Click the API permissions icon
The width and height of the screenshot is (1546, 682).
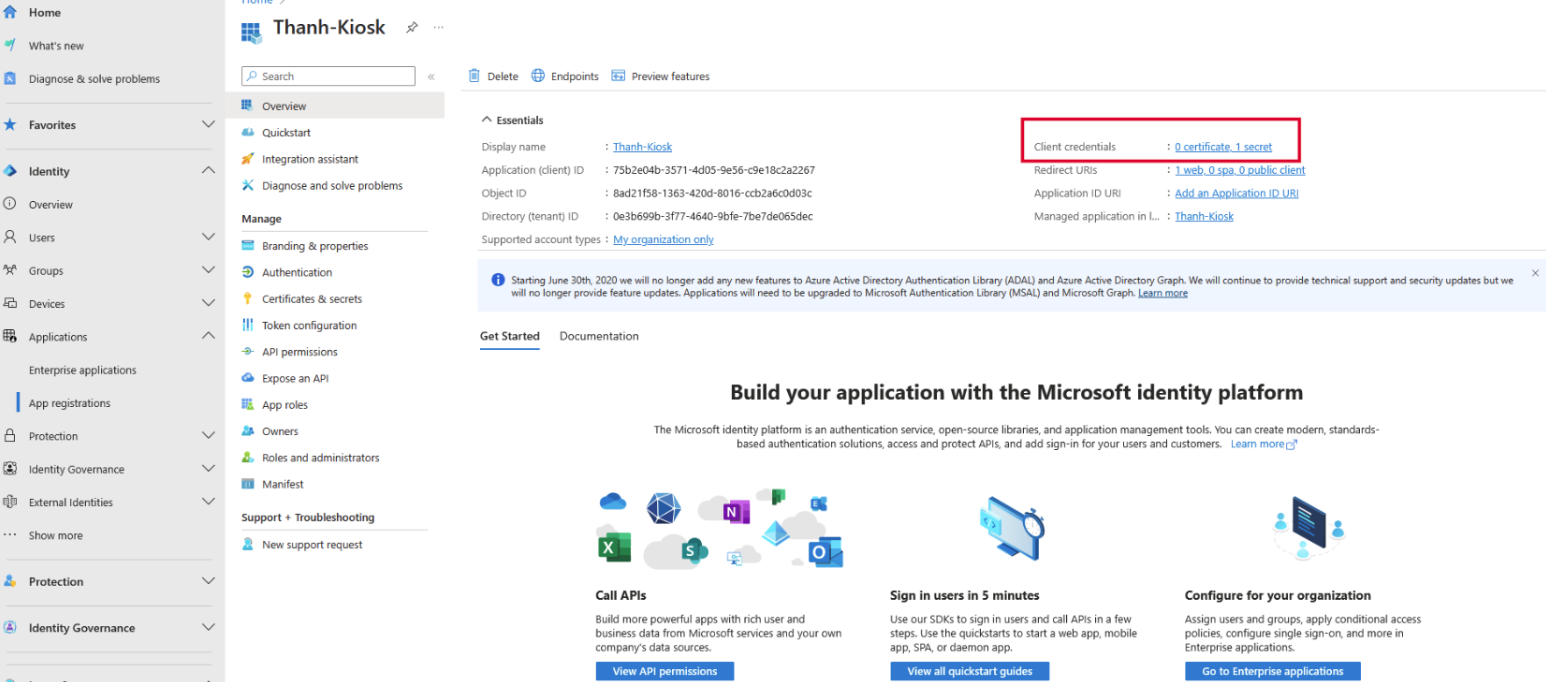(248, 351)
